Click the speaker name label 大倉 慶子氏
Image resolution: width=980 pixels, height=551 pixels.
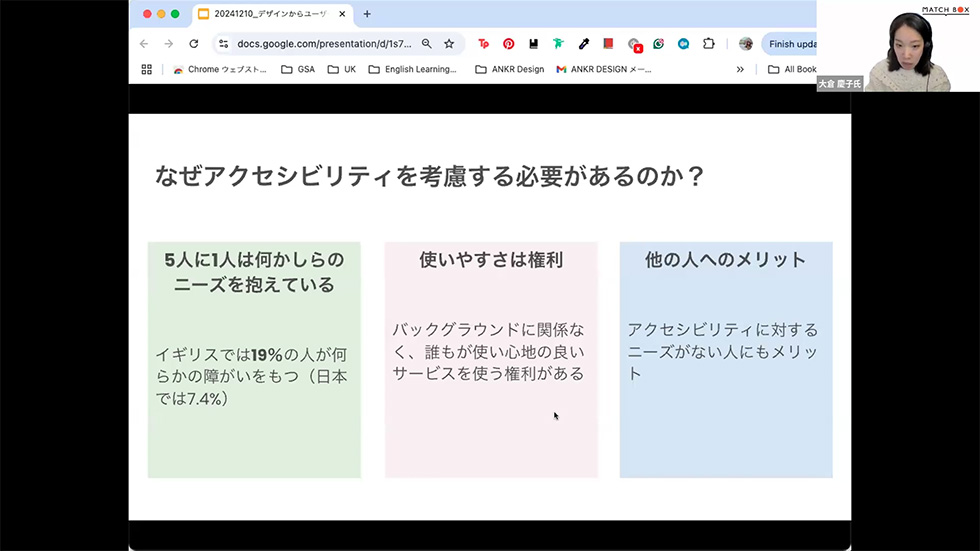(x=839, y=84)
